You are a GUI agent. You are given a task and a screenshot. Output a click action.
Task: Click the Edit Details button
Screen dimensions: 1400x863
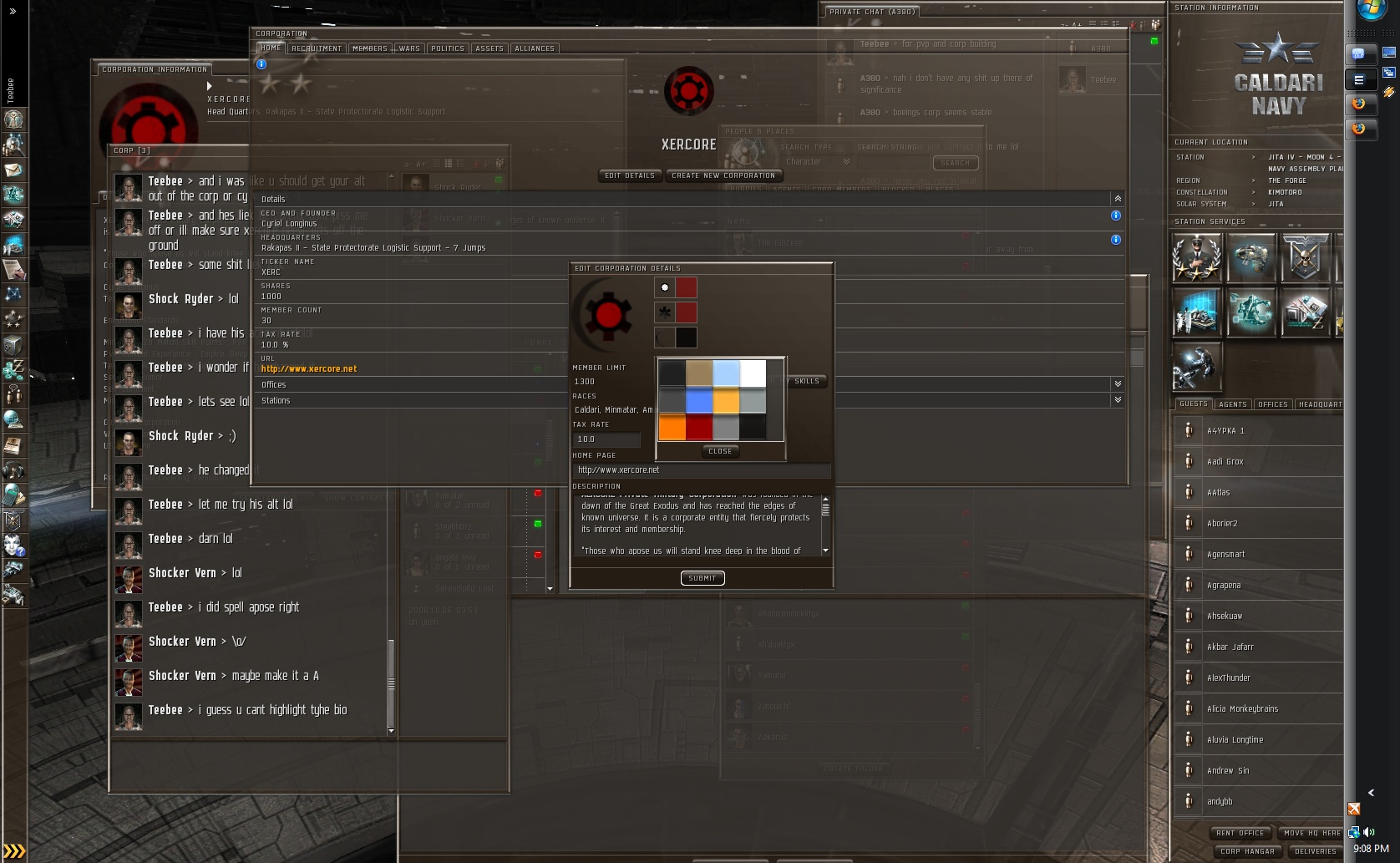[630, 175]
